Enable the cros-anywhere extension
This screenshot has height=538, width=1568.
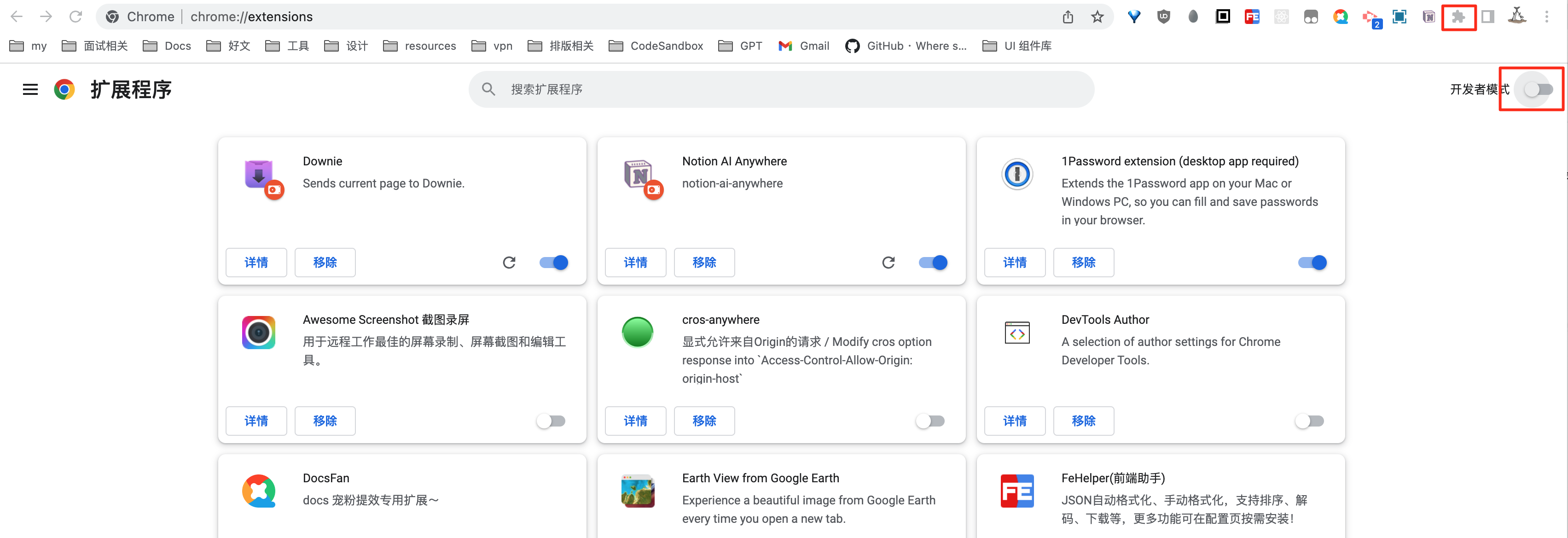[930, 421]
